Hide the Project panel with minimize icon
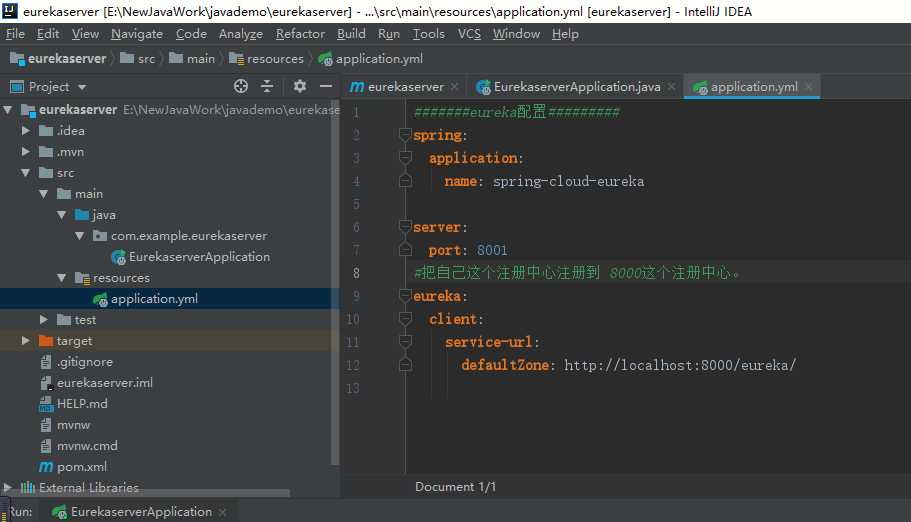 (324, 86)
